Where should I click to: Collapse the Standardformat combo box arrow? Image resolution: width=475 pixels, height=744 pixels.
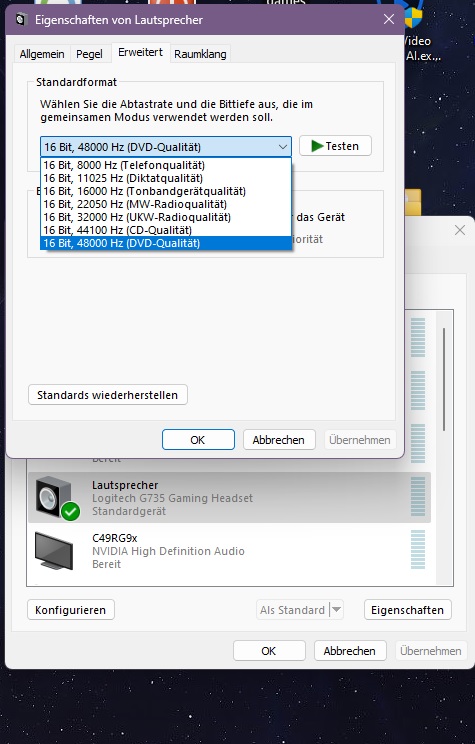(x=283, y=147)
